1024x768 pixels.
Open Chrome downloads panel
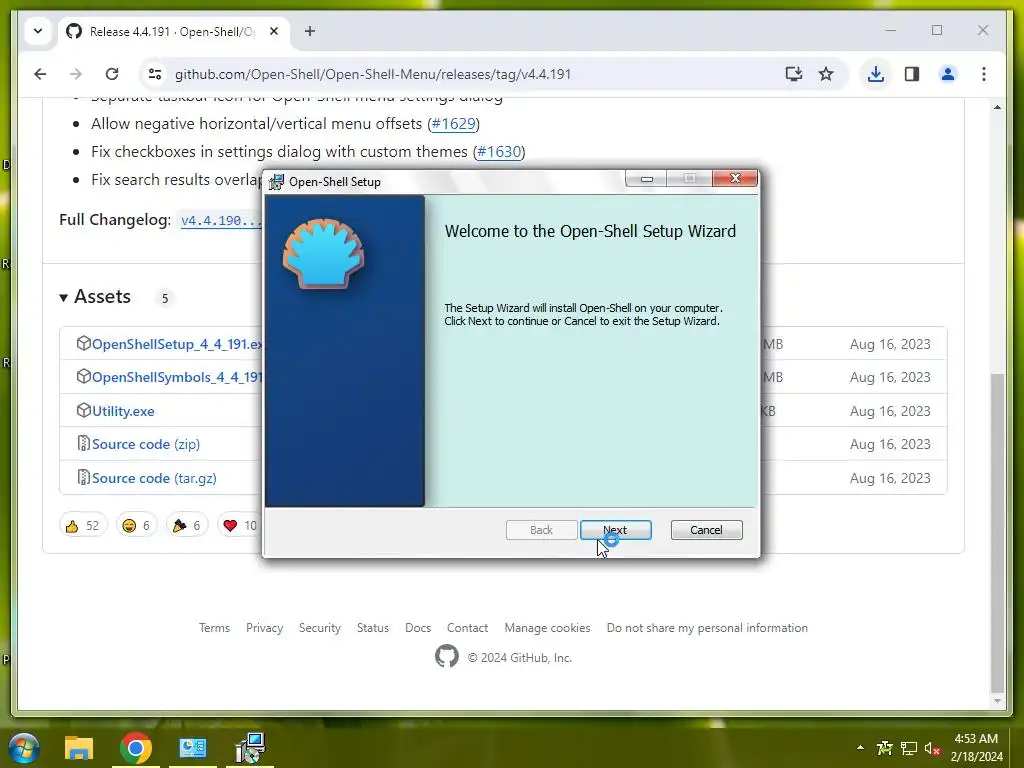[876, 74]
